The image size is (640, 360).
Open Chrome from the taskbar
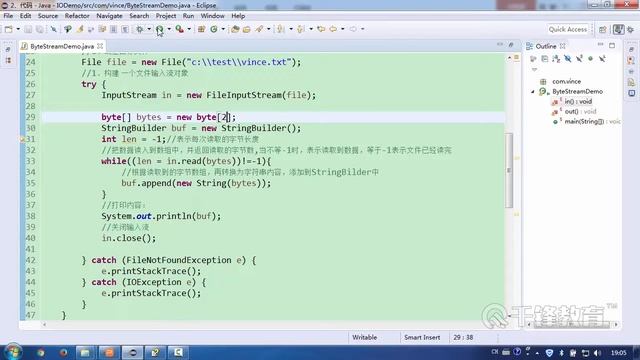[40, 352]
